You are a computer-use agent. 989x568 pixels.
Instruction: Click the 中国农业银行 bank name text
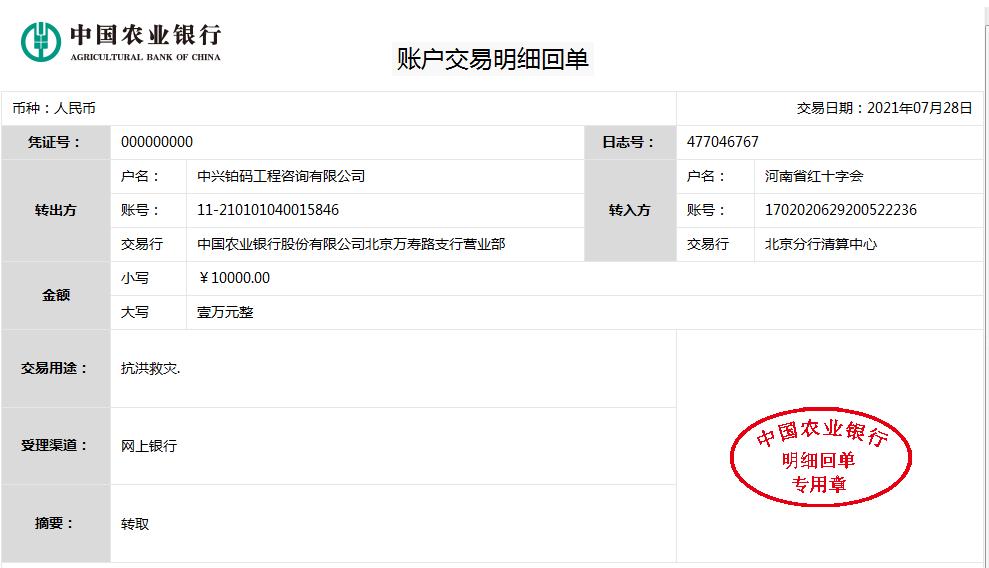coord(146,35)
